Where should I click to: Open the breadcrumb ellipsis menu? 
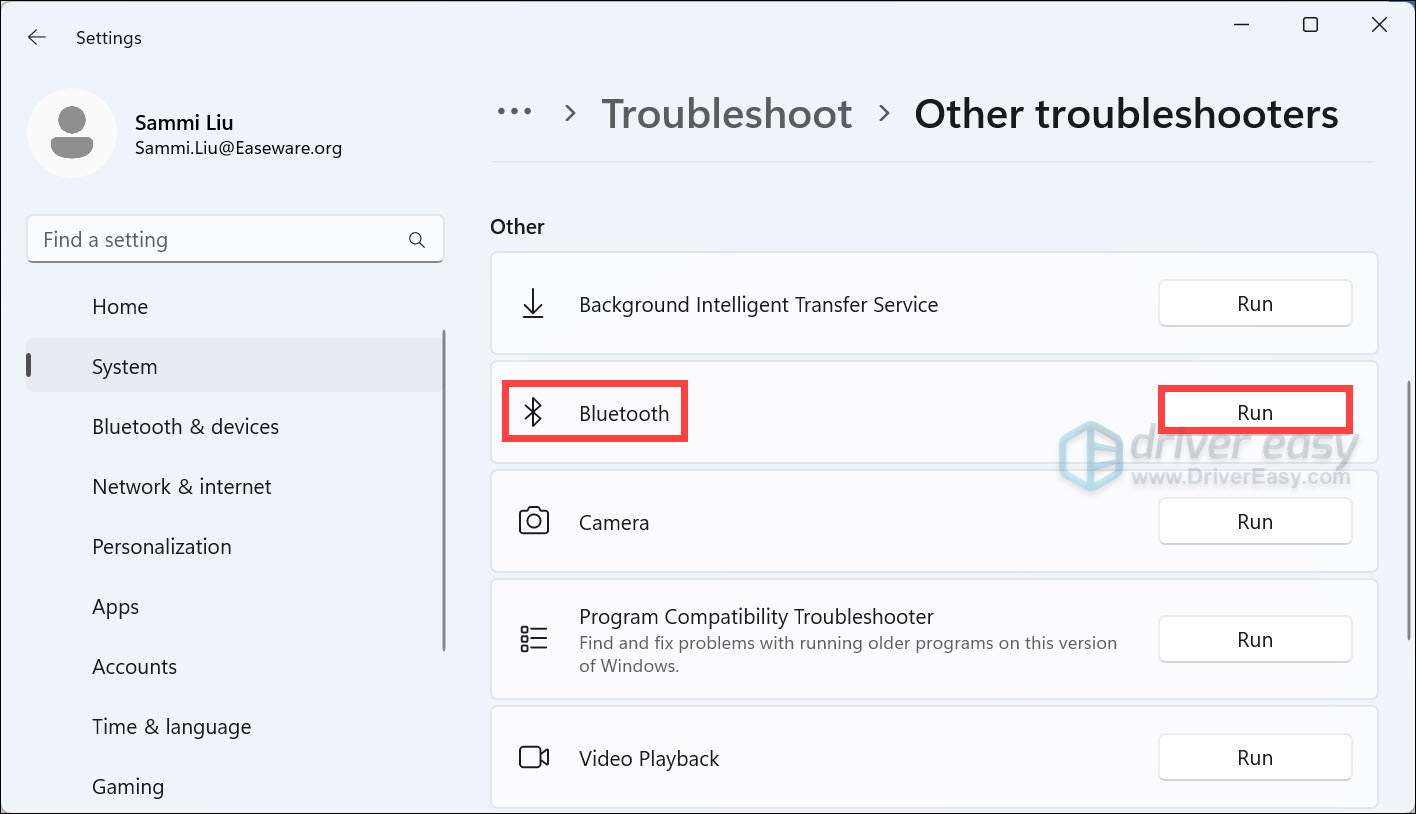(515, 112)
